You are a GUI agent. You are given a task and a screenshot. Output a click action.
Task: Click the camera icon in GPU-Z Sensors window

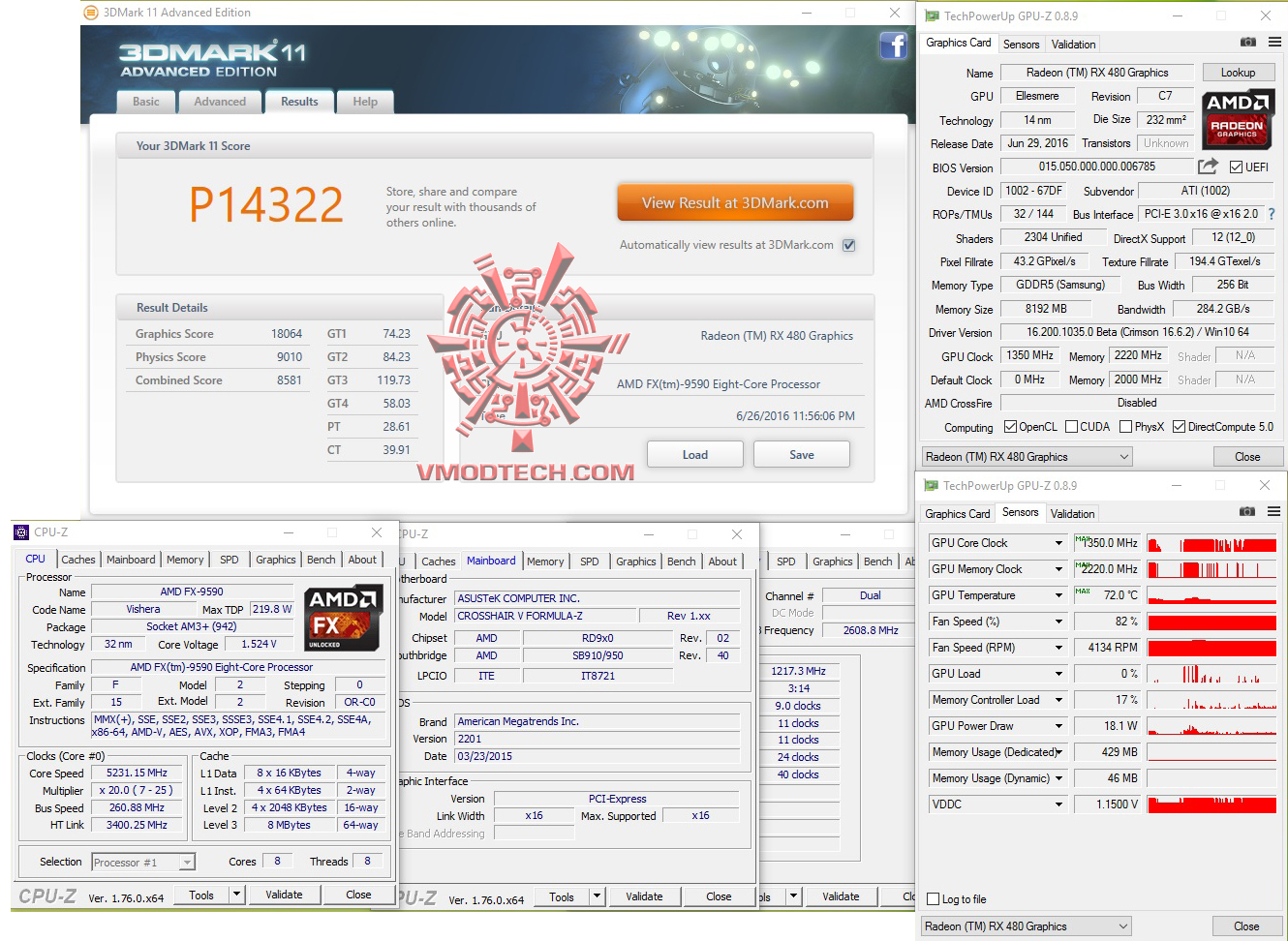pyautogui.click(x=1248, y=512)
